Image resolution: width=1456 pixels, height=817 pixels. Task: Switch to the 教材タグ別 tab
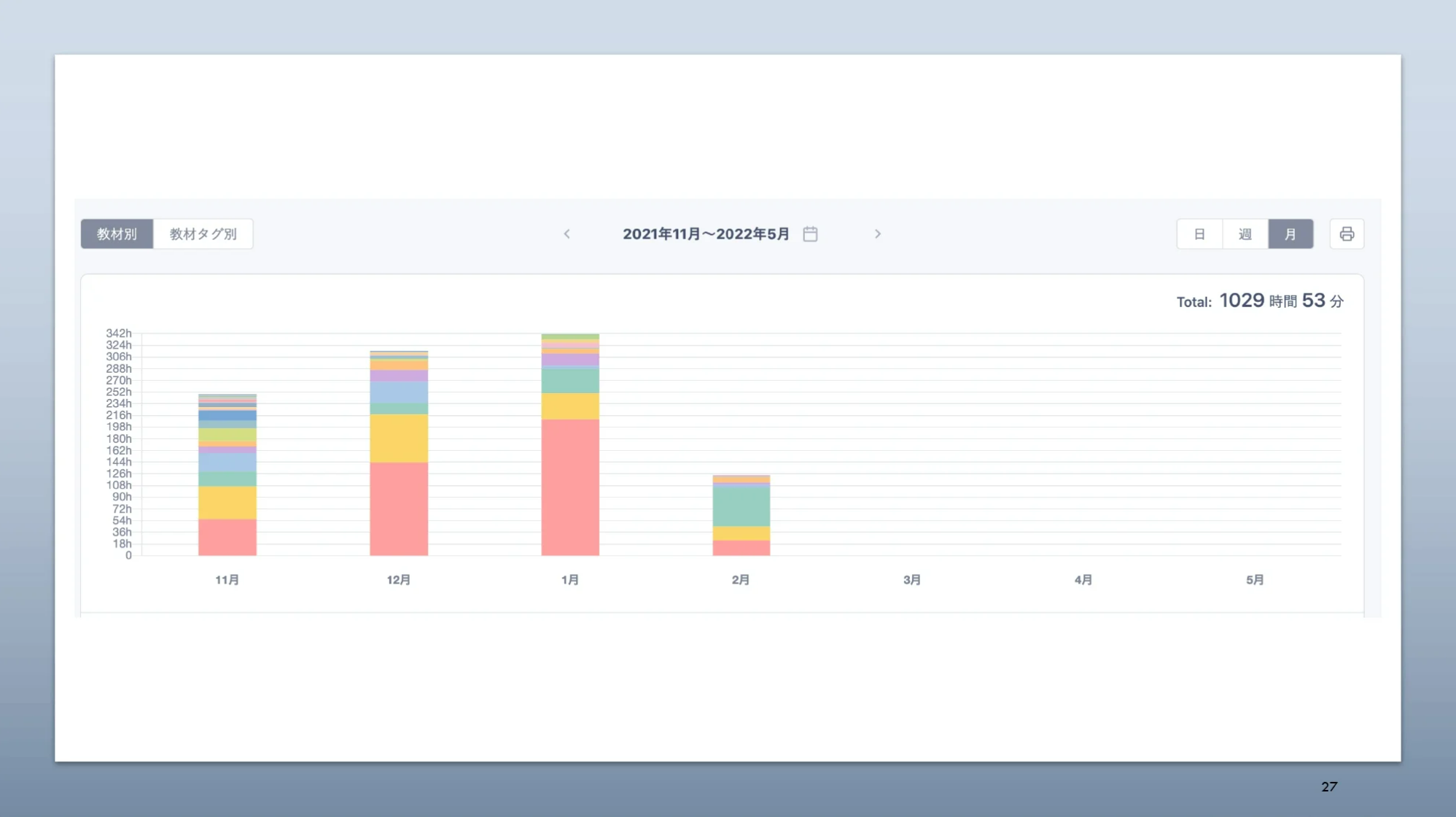point(203,233)
